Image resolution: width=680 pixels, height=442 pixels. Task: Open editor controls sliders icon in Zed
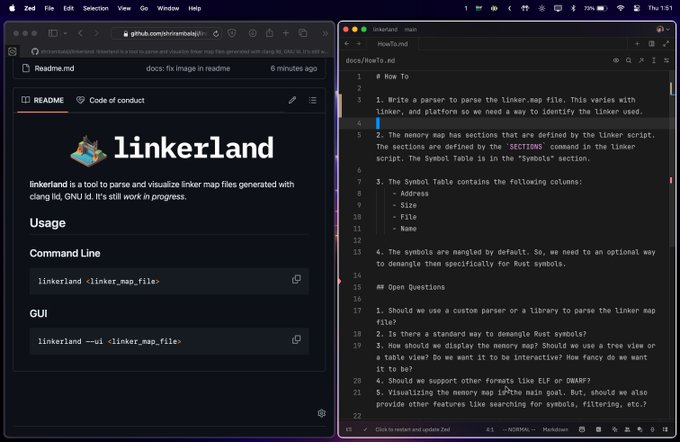tap(666, 60)
